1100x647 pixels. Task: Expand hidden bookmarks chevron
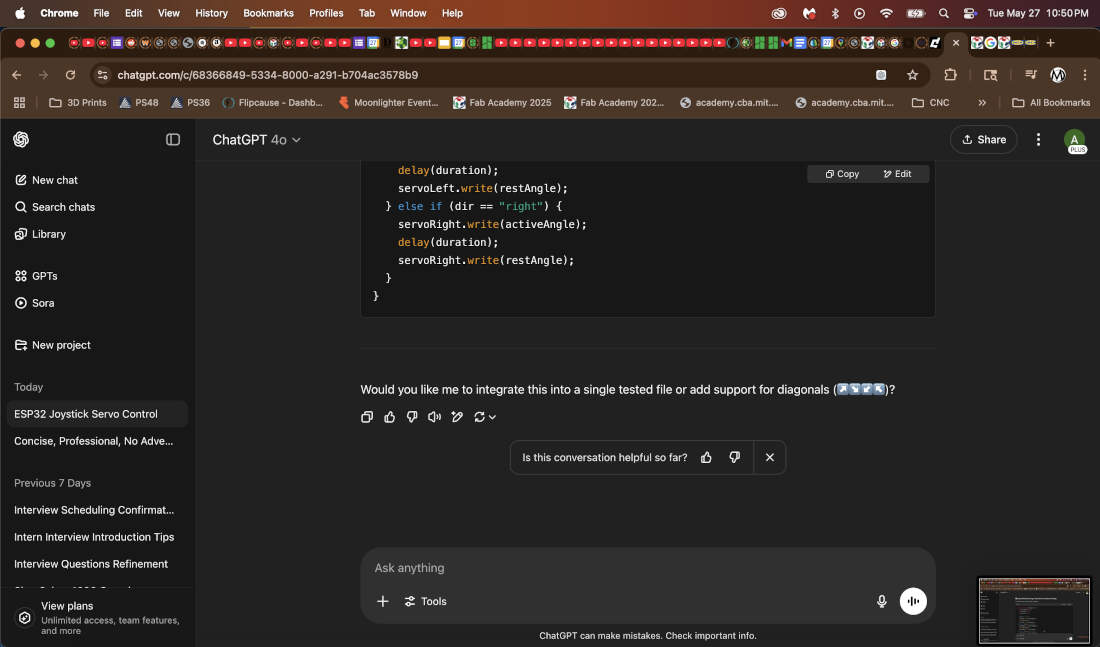tap(982, 102)
